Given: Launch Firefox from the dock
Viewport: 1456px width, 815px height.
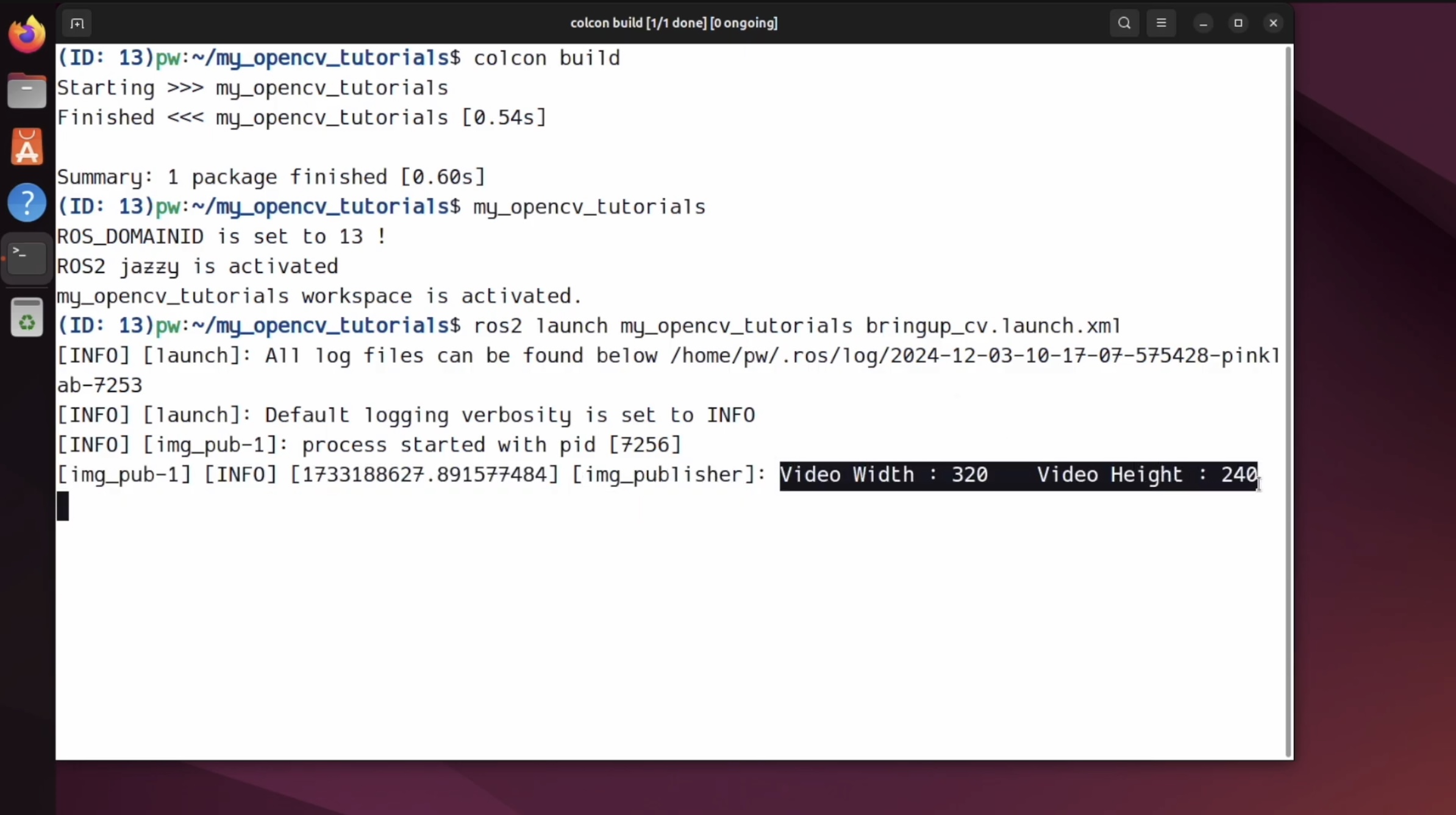Looking at the screenshot, I should pyautogui.click(x=27, y=34).
